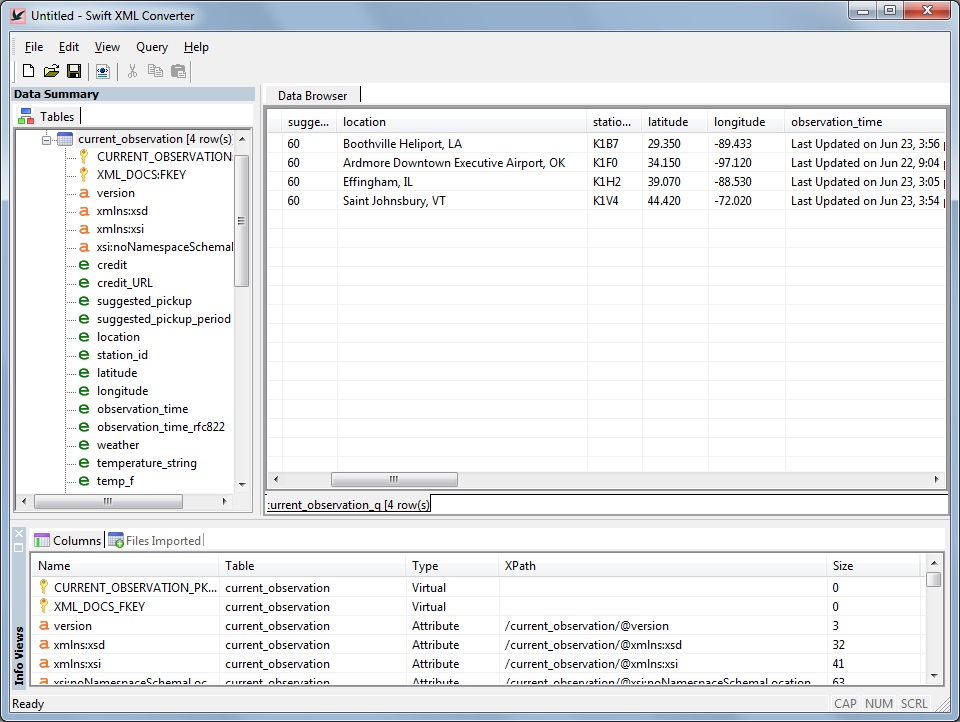This screenshot has height=722, width=960.
Task: Click the key icon beside XML_DOCS_FKEY in Columns list
Action: (43, 606)
